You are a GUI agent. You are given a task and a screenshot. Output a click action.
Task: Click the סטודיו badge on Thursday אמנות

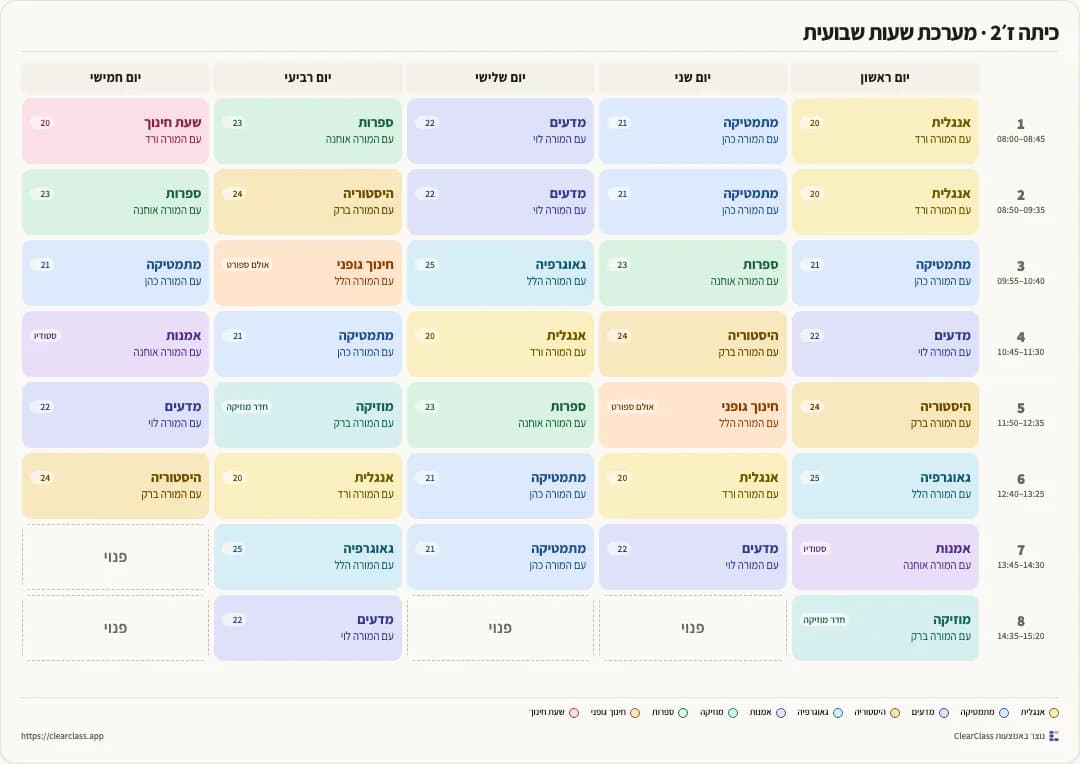(x=45, y=336)
